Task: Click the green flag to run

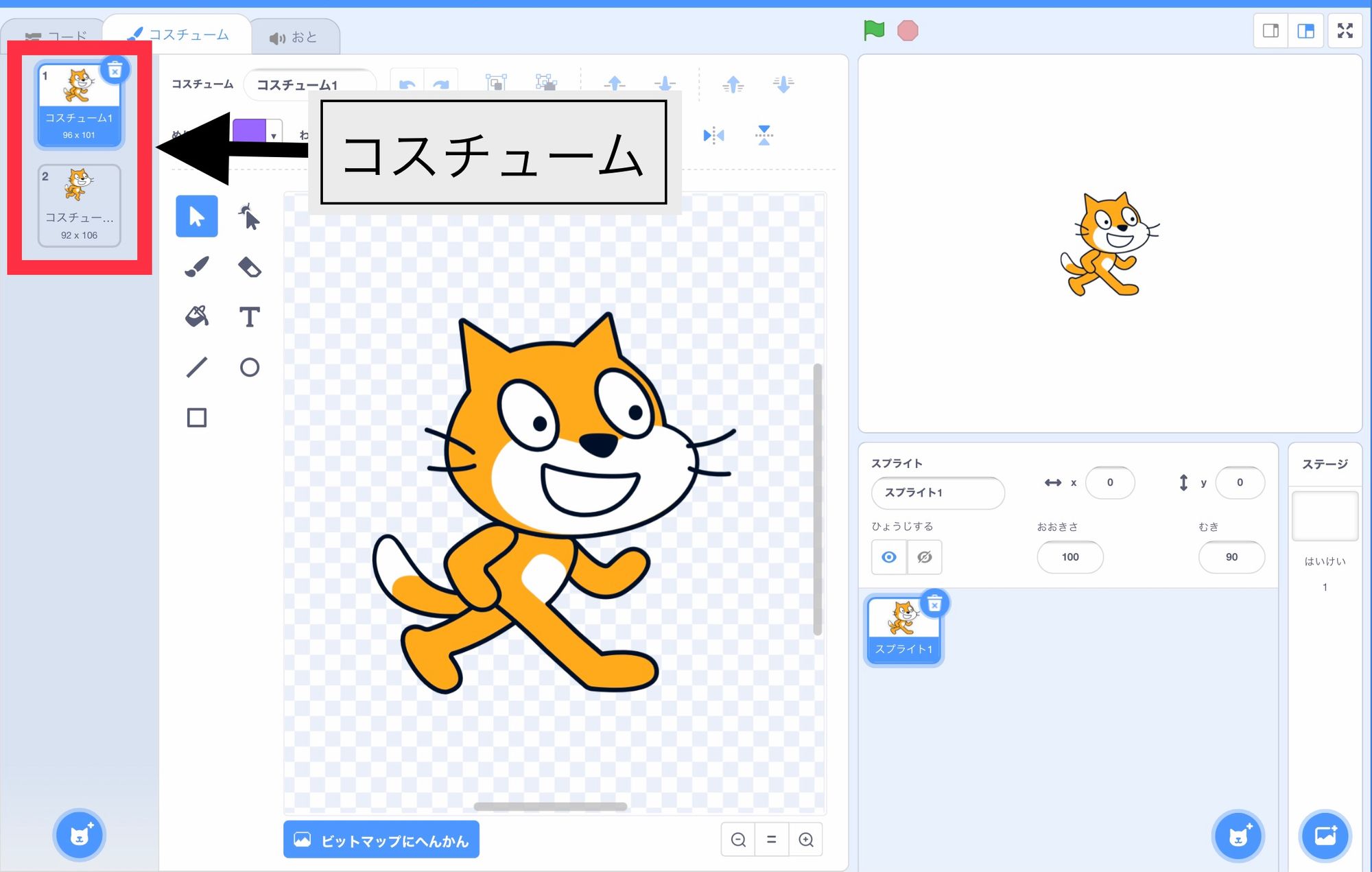Action: 873,30
